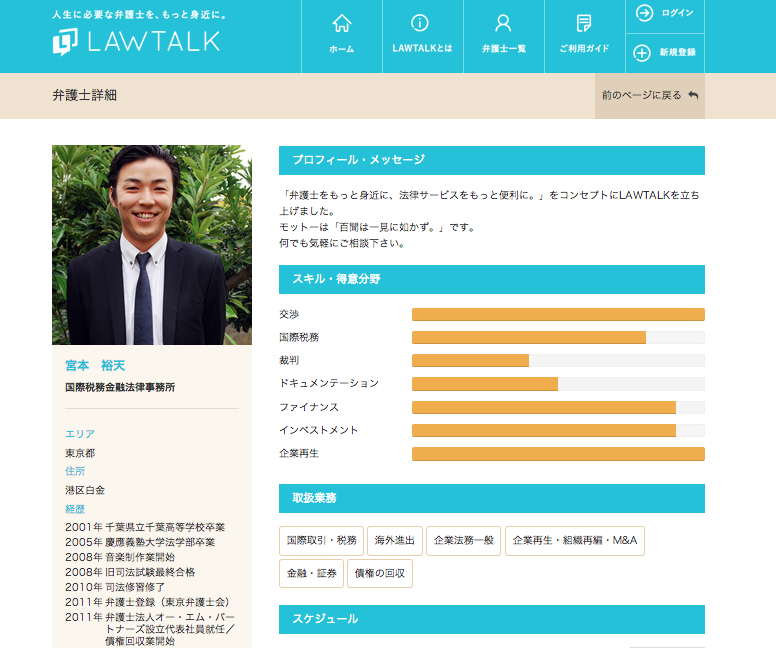Screen dimensions: 776x648
Task: Click the 住所 label
Action: (75, 471)
